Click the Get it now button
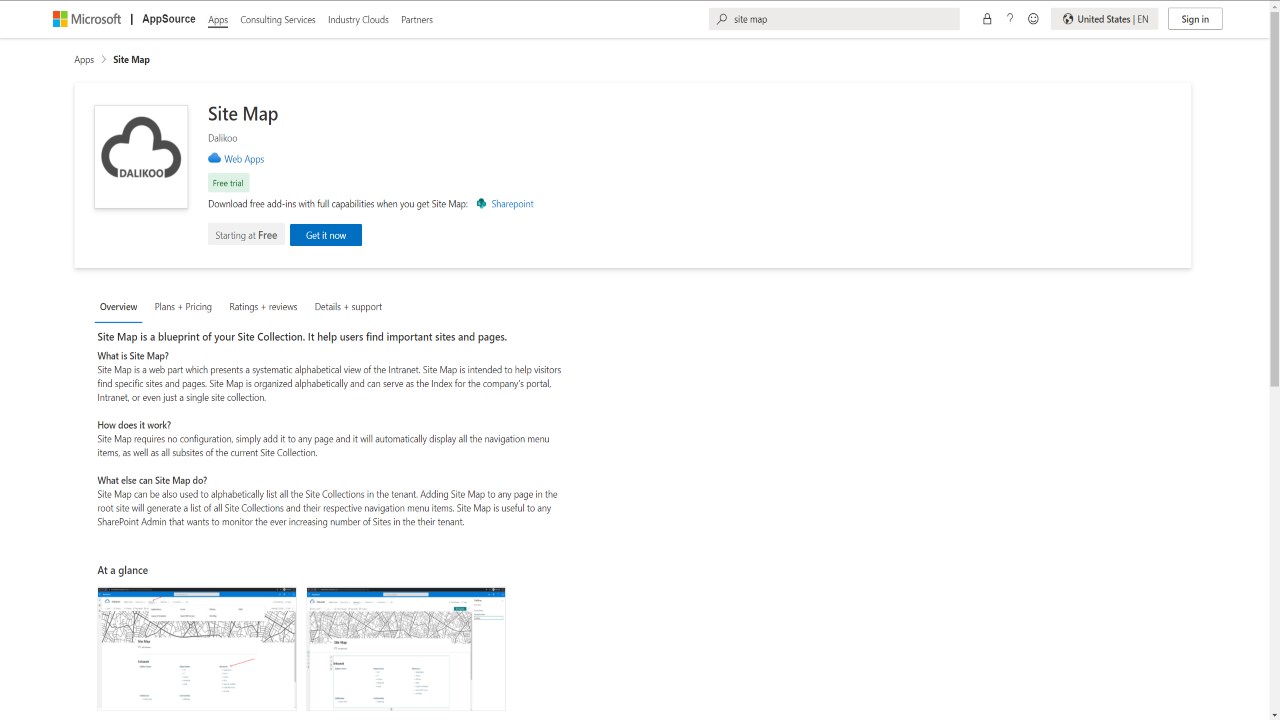The height and width of the screenshot is (720, 1280). pyautogui.click(x=326, y=235)
